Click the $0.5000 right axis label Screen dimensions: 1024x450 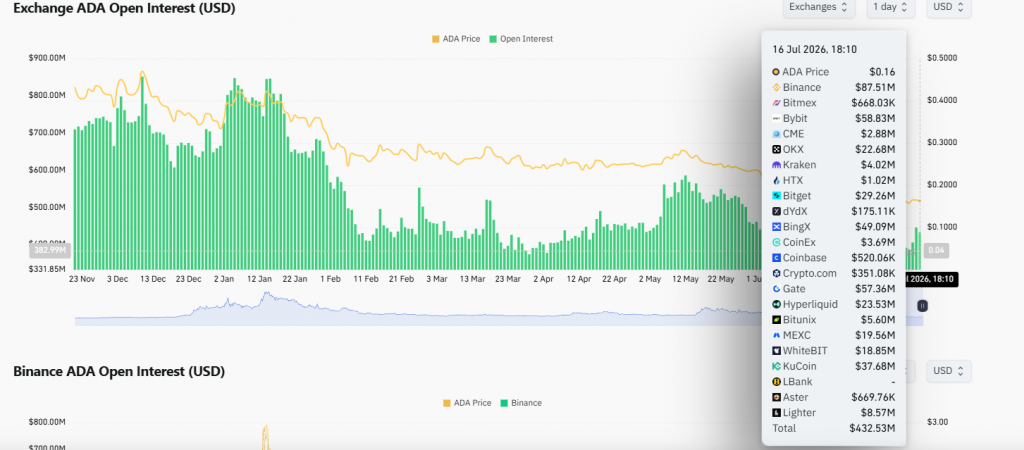click(x=942, y=58)
